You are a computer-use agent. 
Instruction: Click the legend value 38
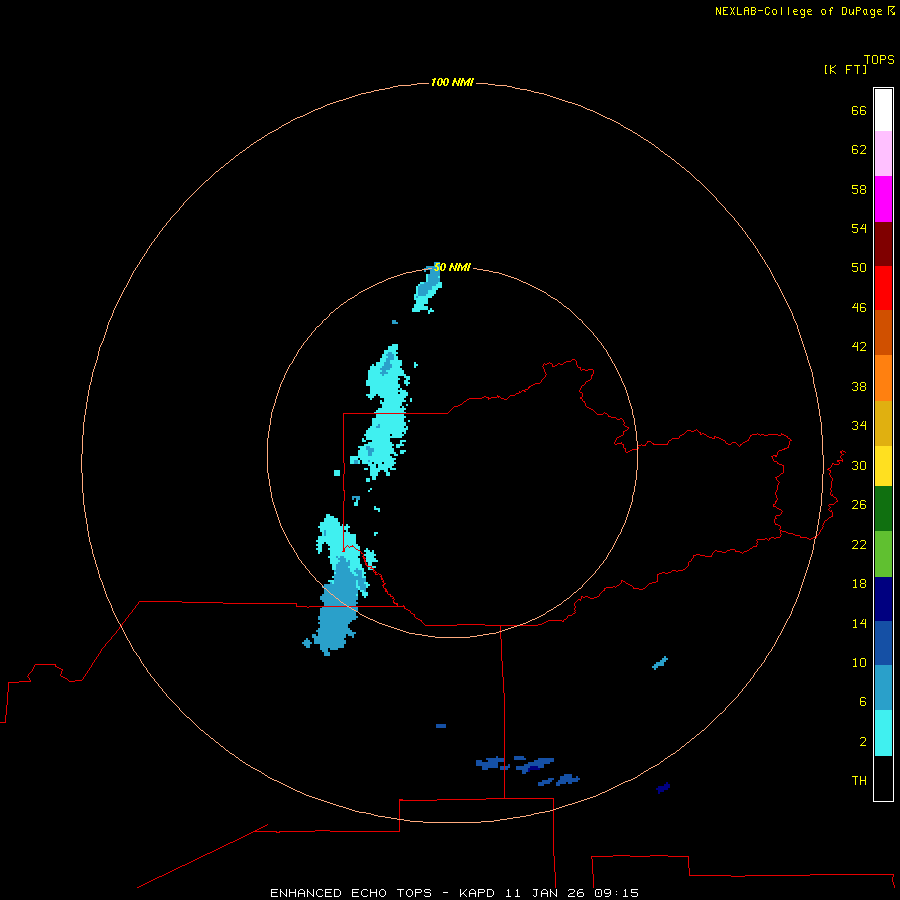[859, 386]
